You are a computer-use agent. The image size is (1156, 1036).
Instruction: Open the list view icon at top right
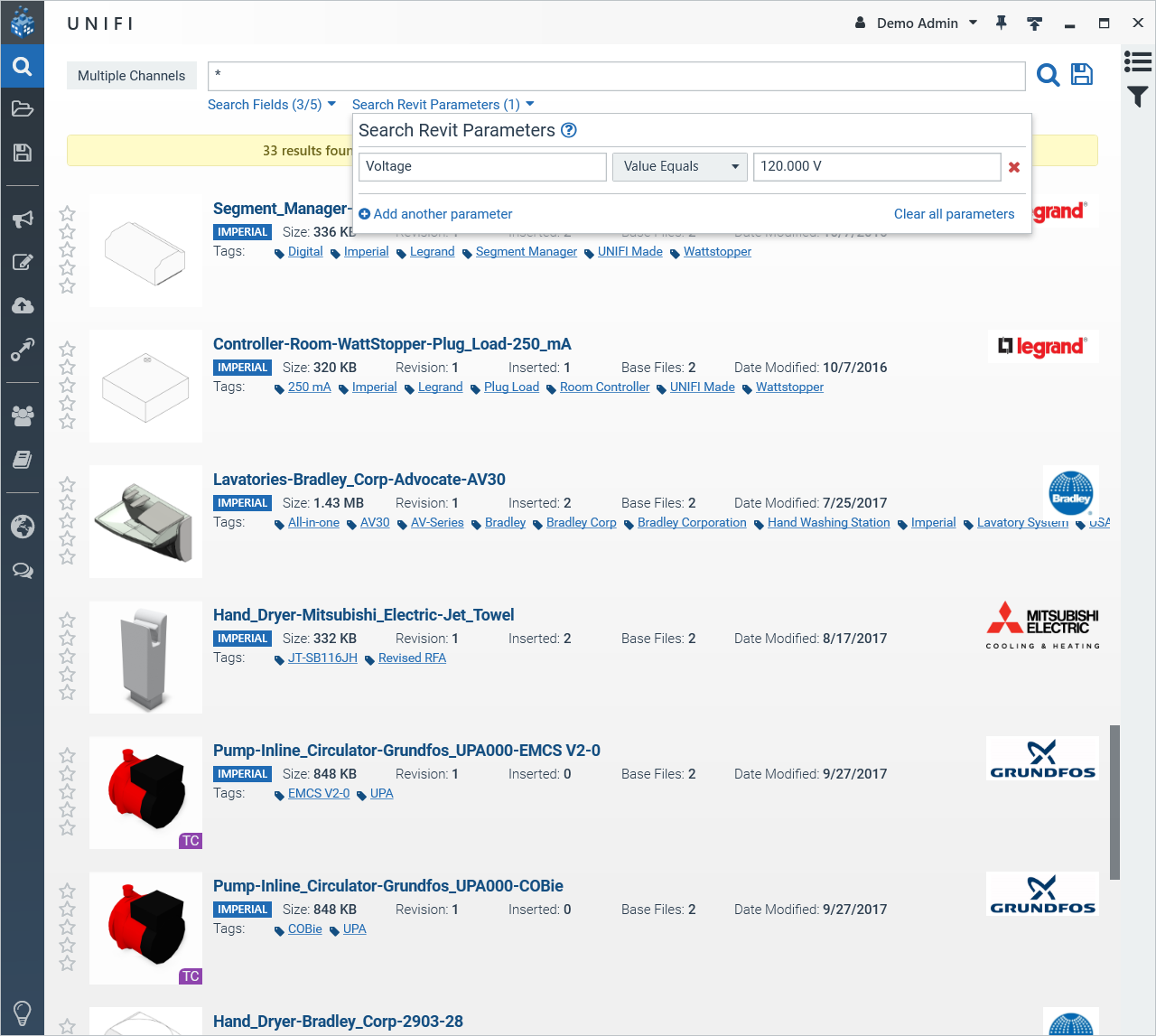click(1138, 61)
